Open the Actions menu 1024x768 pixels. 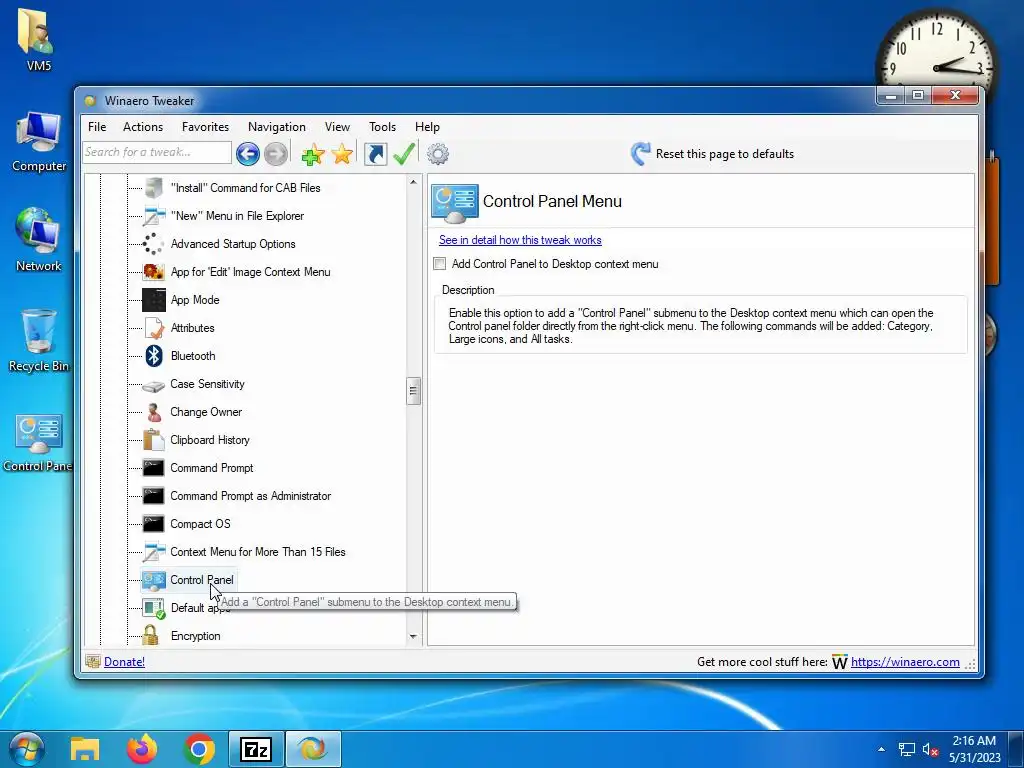(x=143, y=127)
